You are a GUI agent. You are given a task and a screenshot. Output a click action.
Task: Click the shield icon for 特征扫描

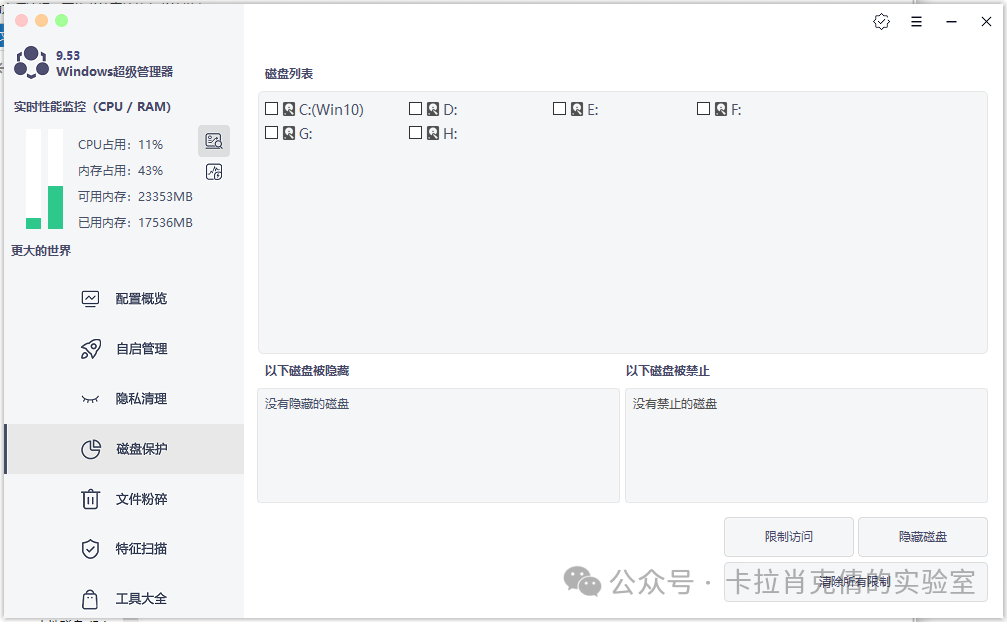tap(90, 549)
